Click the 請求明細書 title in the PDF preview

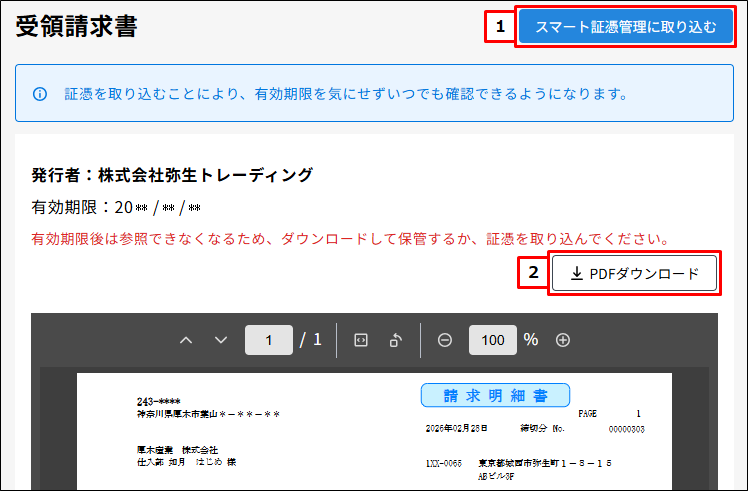coord(495,395)
